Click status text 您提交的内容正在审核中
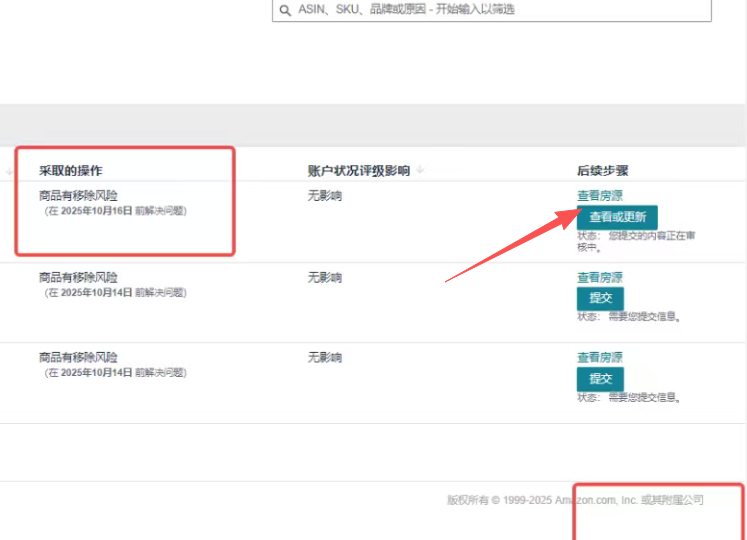Image resolution: width=747 pixels, height=540 pixels. (x=636, y=242)
